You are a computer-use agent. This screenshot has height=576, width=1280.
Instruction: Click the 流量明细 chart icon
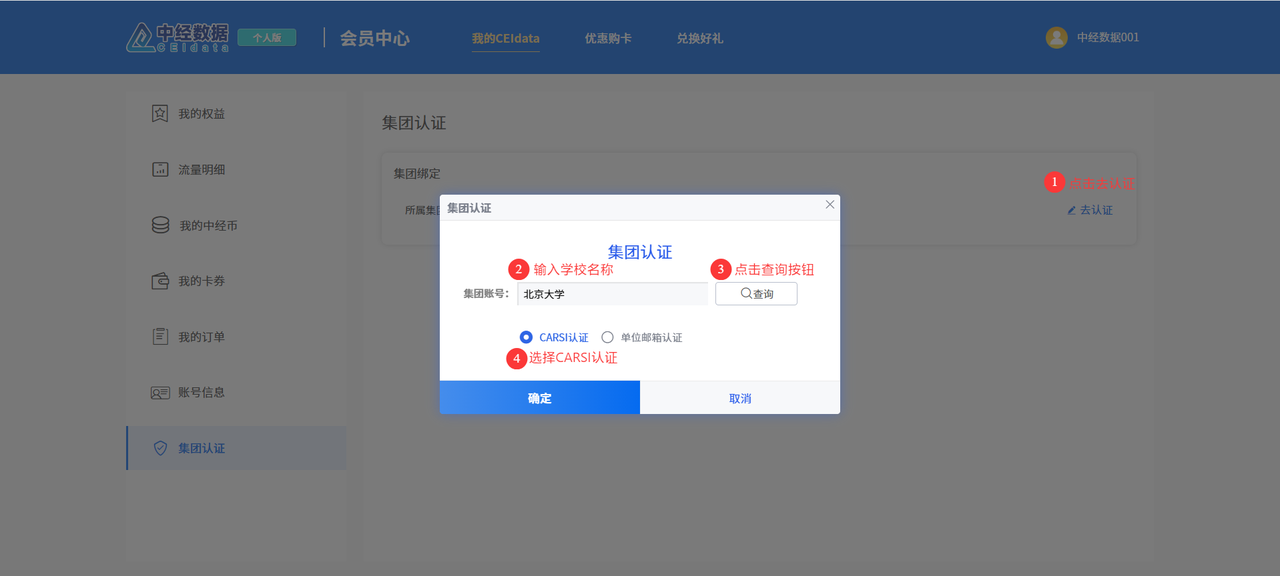(160, 169)
